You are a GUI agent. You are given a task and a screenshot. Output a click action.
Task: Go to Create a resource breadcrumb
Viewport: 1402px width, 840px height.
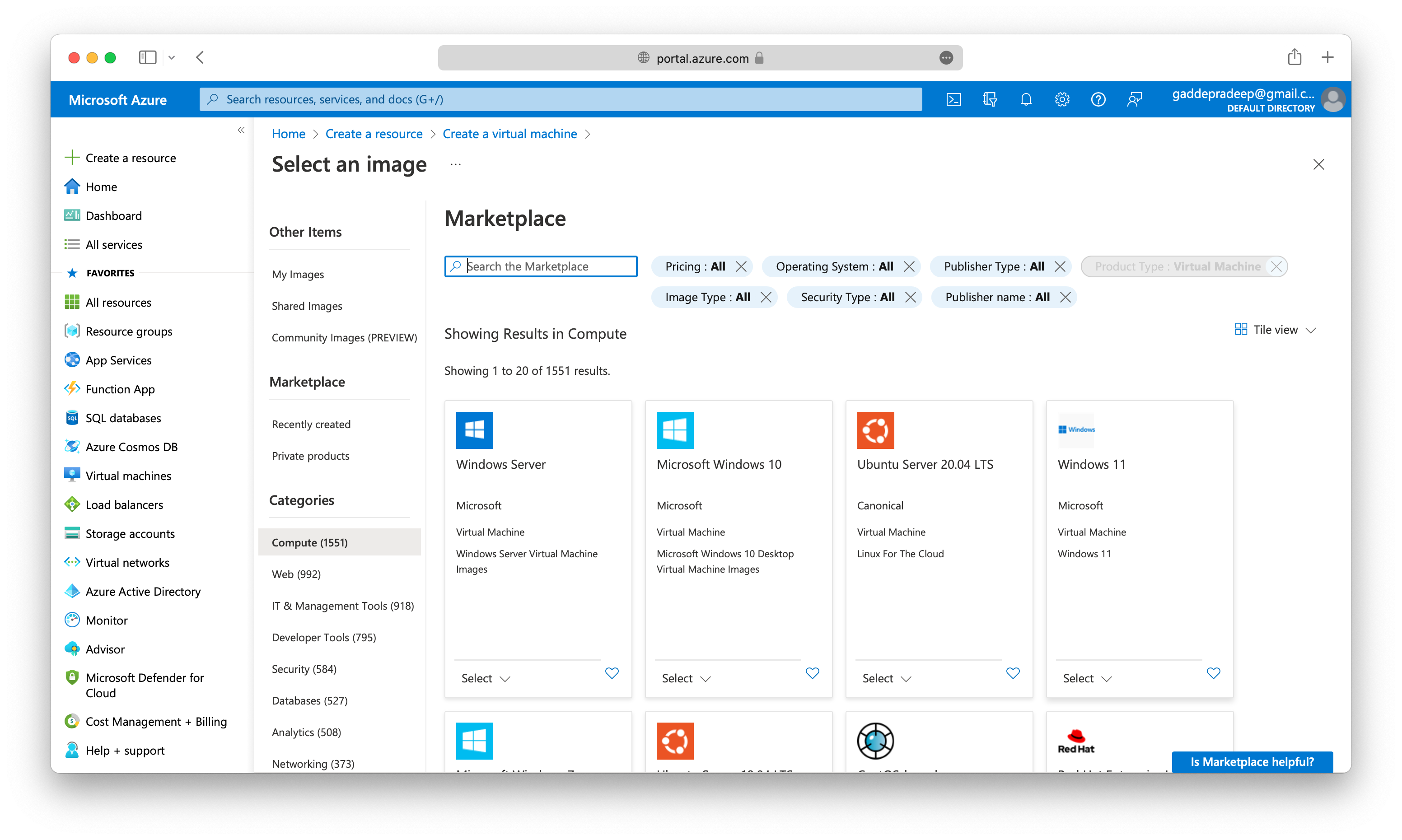pos(374,134)
